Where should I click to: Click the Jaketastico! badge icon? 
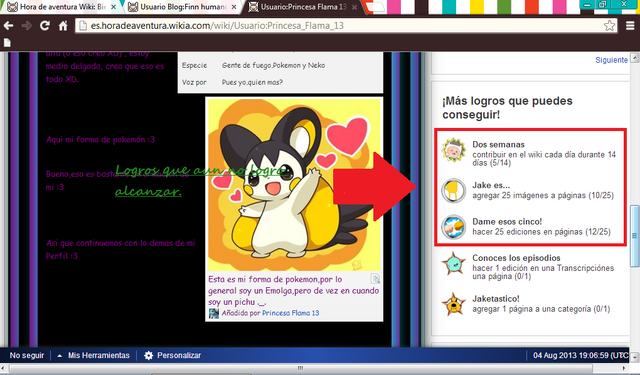(453, 304)
